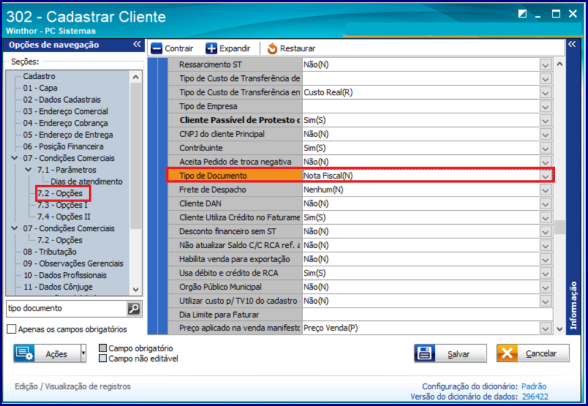Click the Padrão dictionary configuration link
Image resolution: width=588 pixels, height=406 pixels.
534,386
